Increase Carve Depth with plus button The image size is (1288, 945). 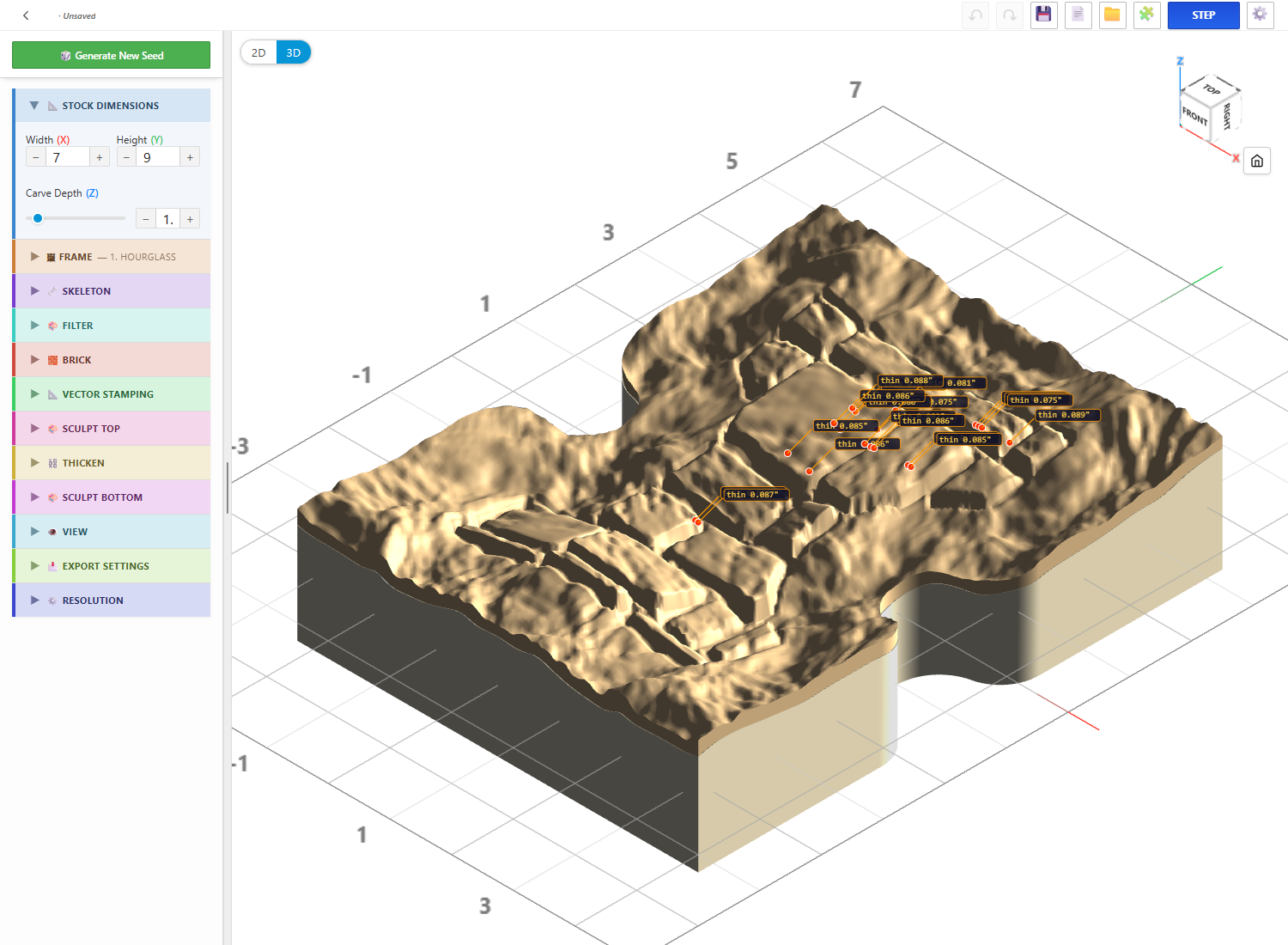[x=190, y=219]
